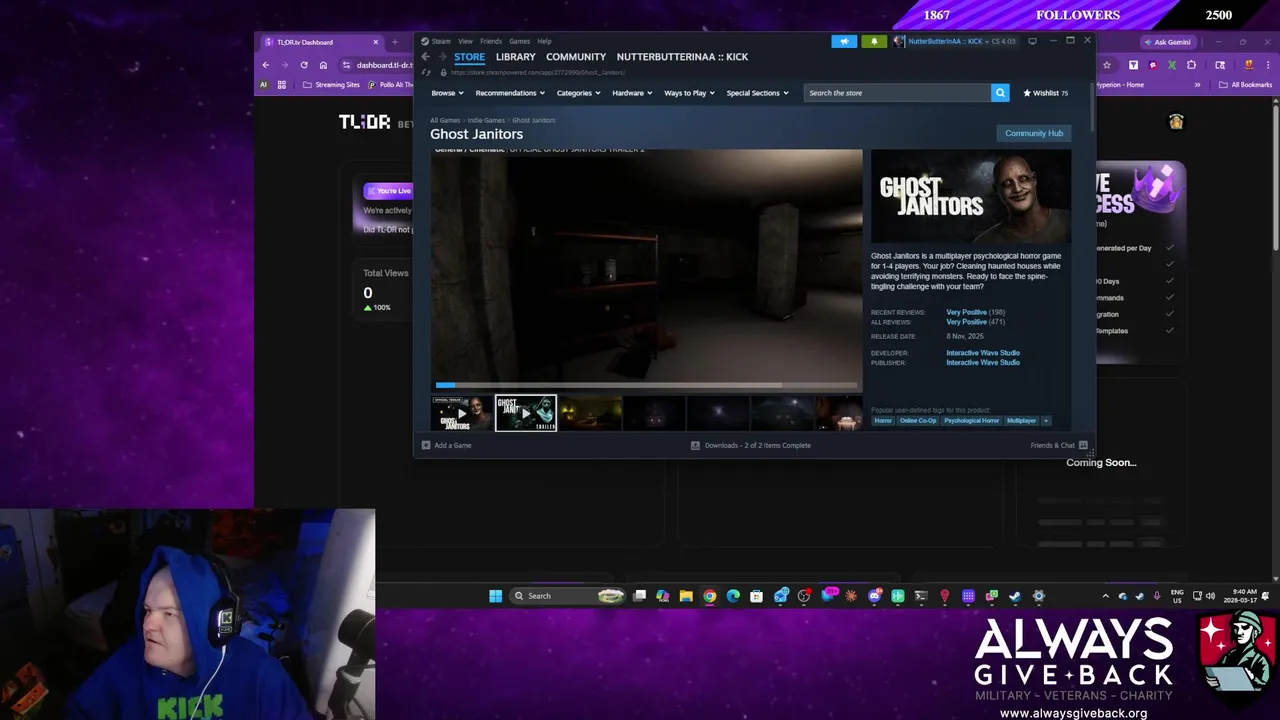Expand the Browse store dropdown
The image size is (1280, 720).
click(447, 93)
